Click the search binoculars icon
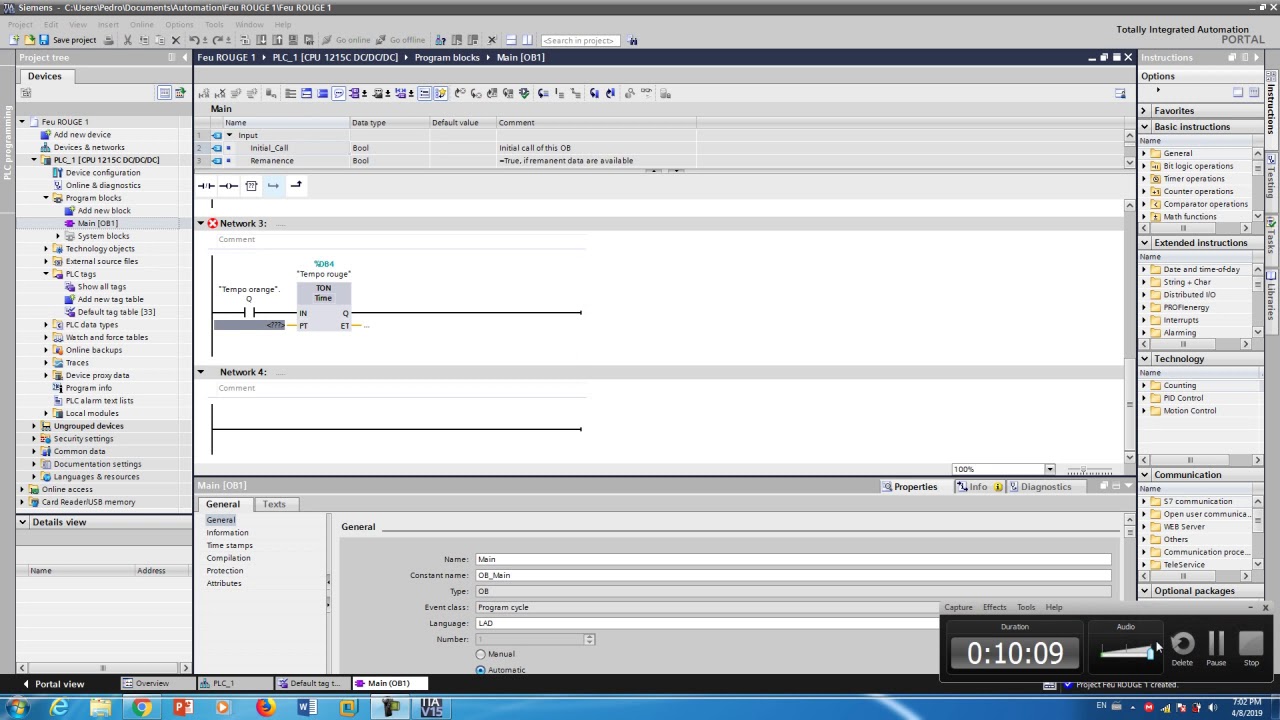 click(x=633, y=40)
